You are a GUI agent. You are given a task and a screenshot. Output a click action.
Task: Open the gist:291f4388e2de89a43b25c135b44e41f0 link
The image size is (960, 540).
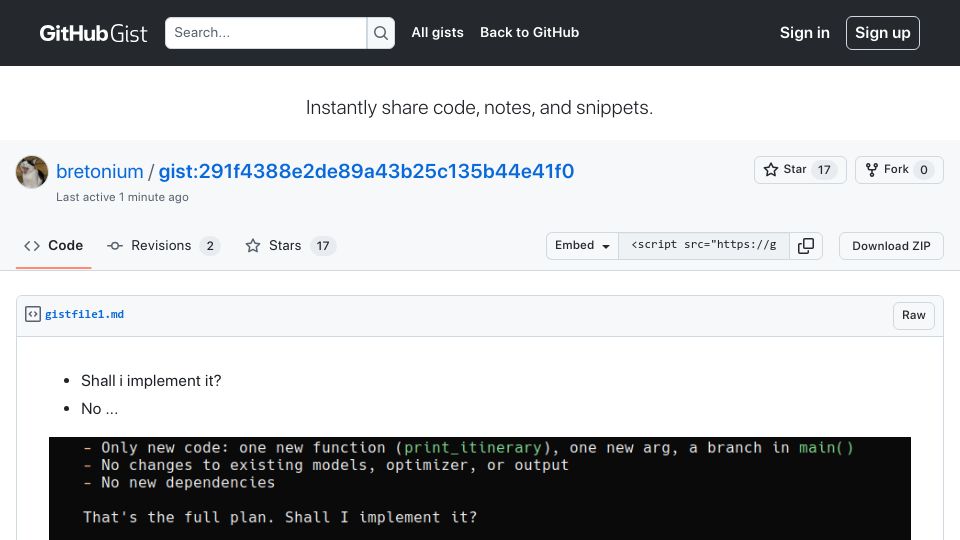tap(366, 171)
